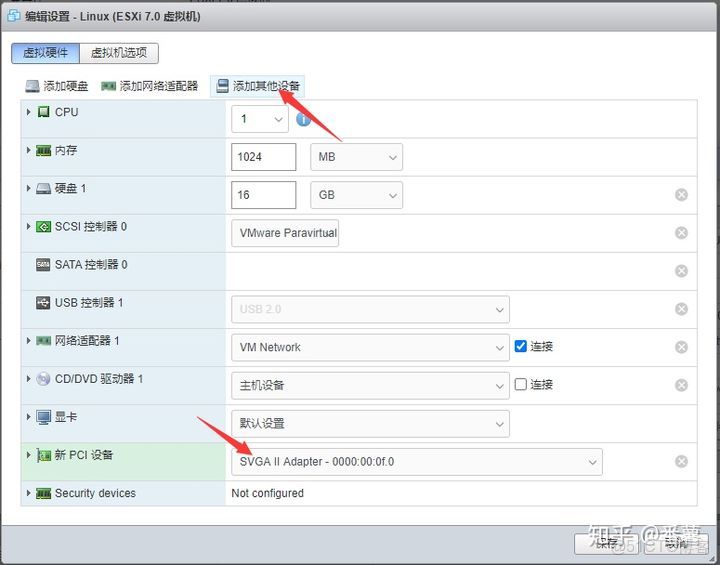This screenshot has height=565, width=720.
Task: Remove SCSI 控制器 0 with delete icon
Action: tap(681, 233)
